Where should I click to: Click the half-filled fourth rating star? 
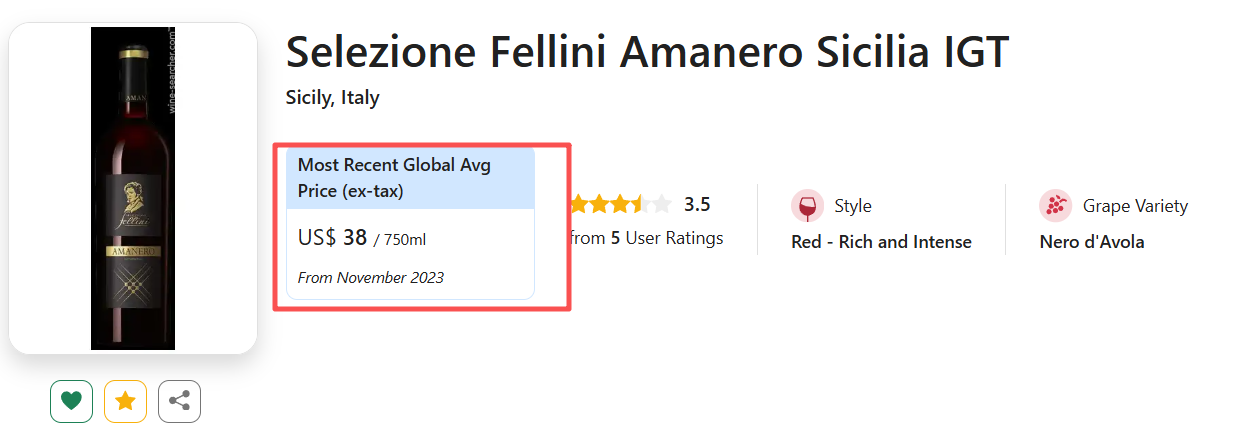click(638, 205)
